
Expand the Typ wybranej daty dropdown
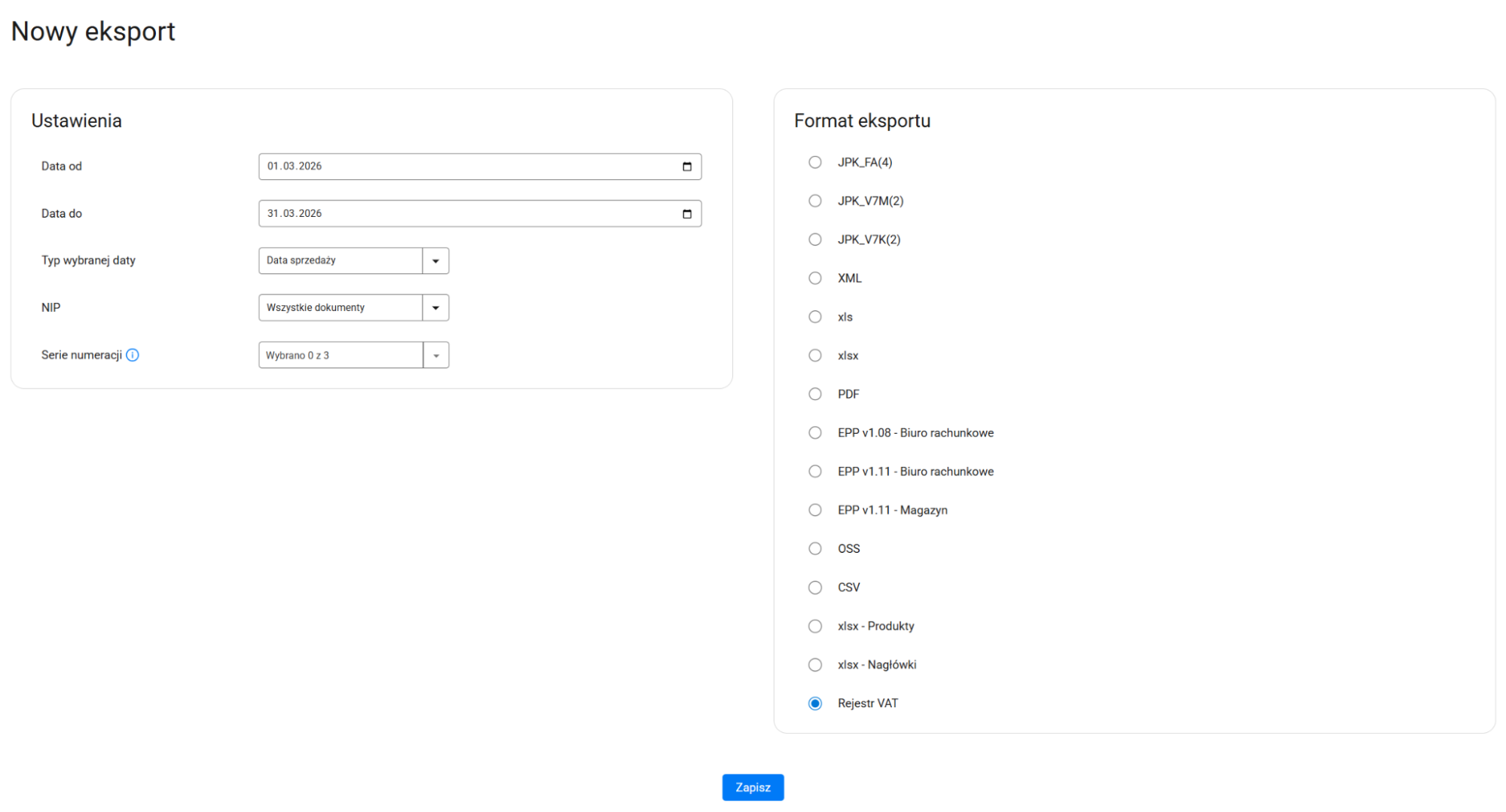click(x=435, y=261)
